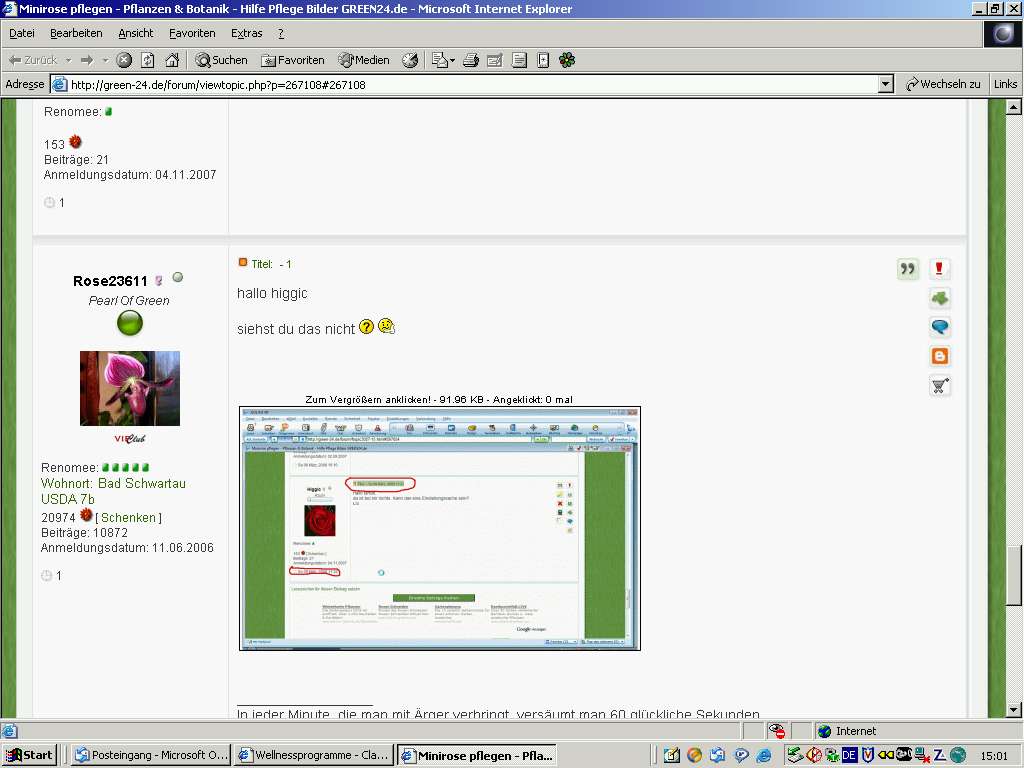Image resolution: width=1024 pixels, height=768 pixels.
Task: Click the quote post icon
Action: (x=908, y=269)
